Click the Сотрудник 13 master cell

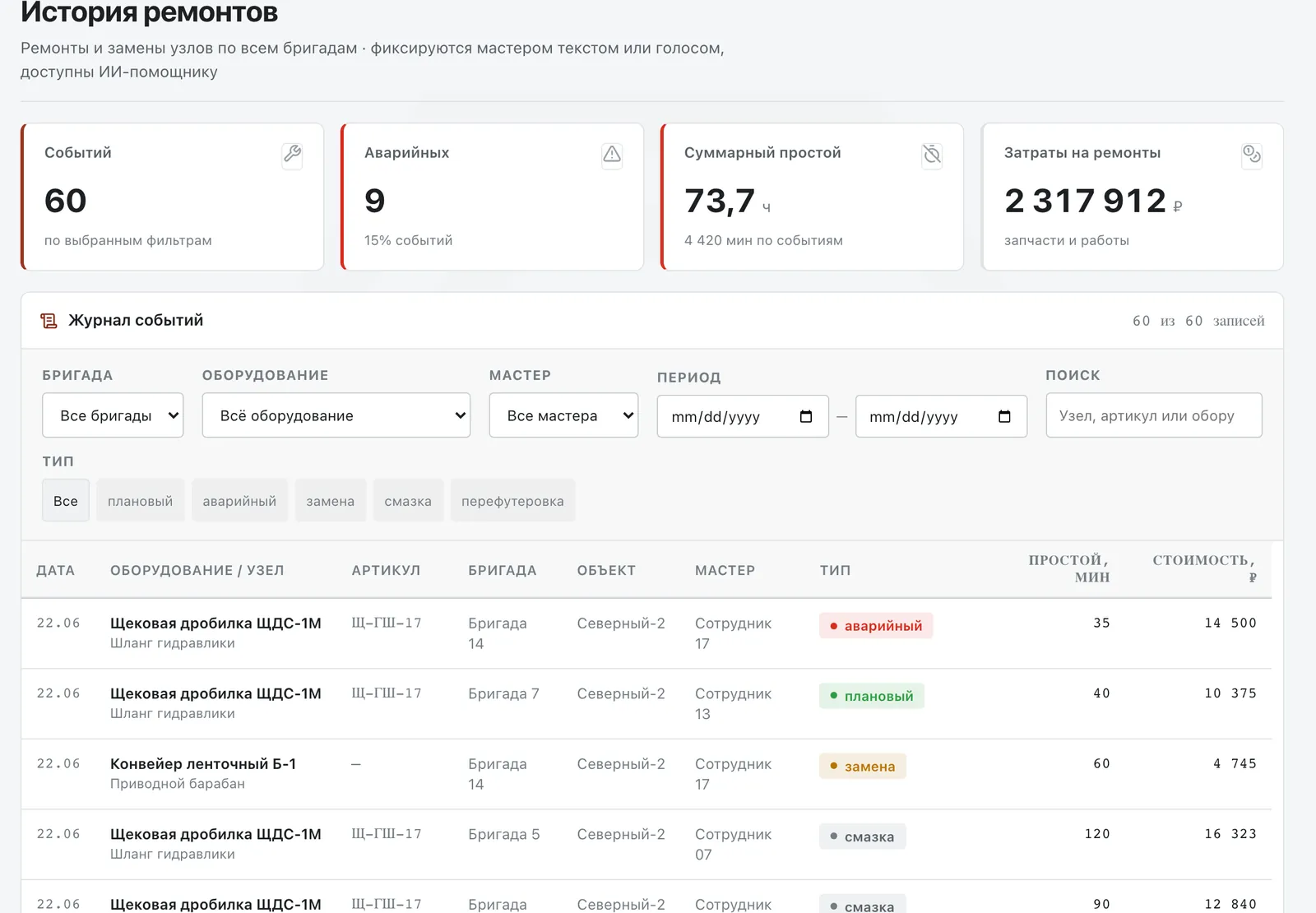pyautogui.click(x=733, y=704)
